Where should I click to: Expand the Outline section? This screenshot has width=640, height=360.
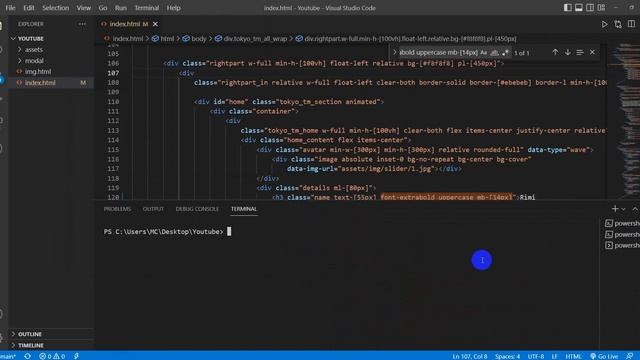click(51, 334)
